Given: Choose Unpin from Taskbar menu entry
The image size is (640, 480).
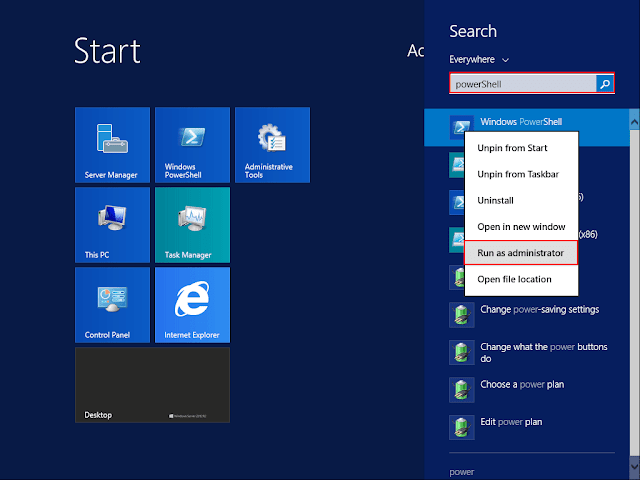Looking at the screenshot, I should [x=521, y=174].
